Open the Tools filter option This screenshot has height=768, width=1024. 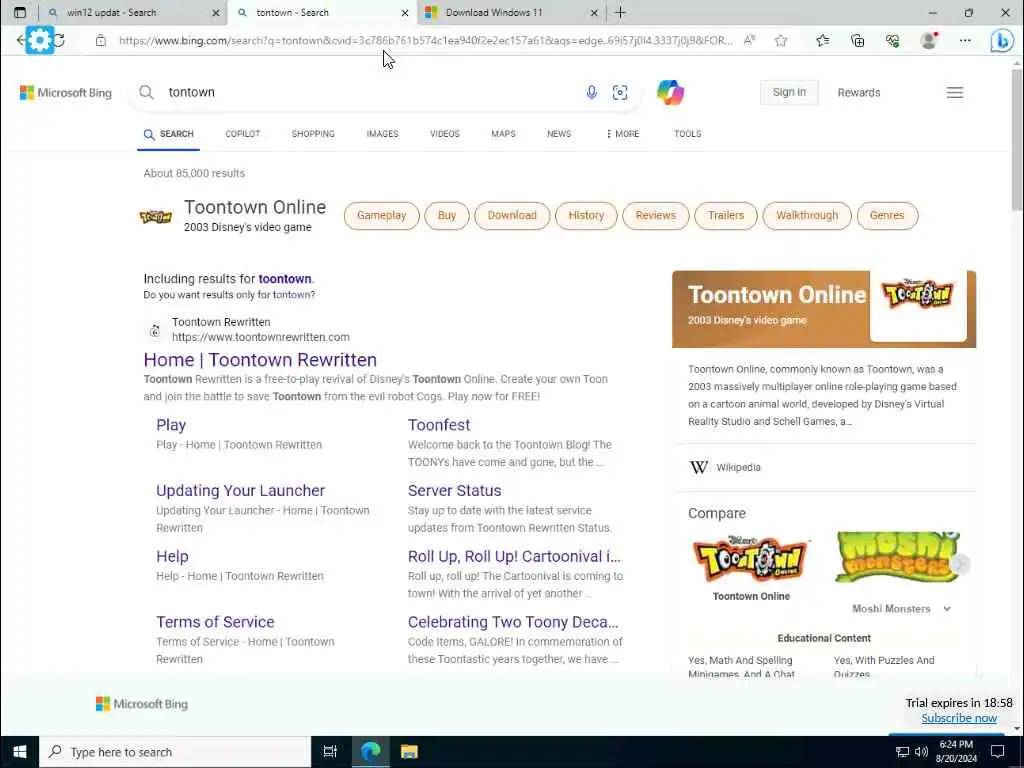point(688,134)
